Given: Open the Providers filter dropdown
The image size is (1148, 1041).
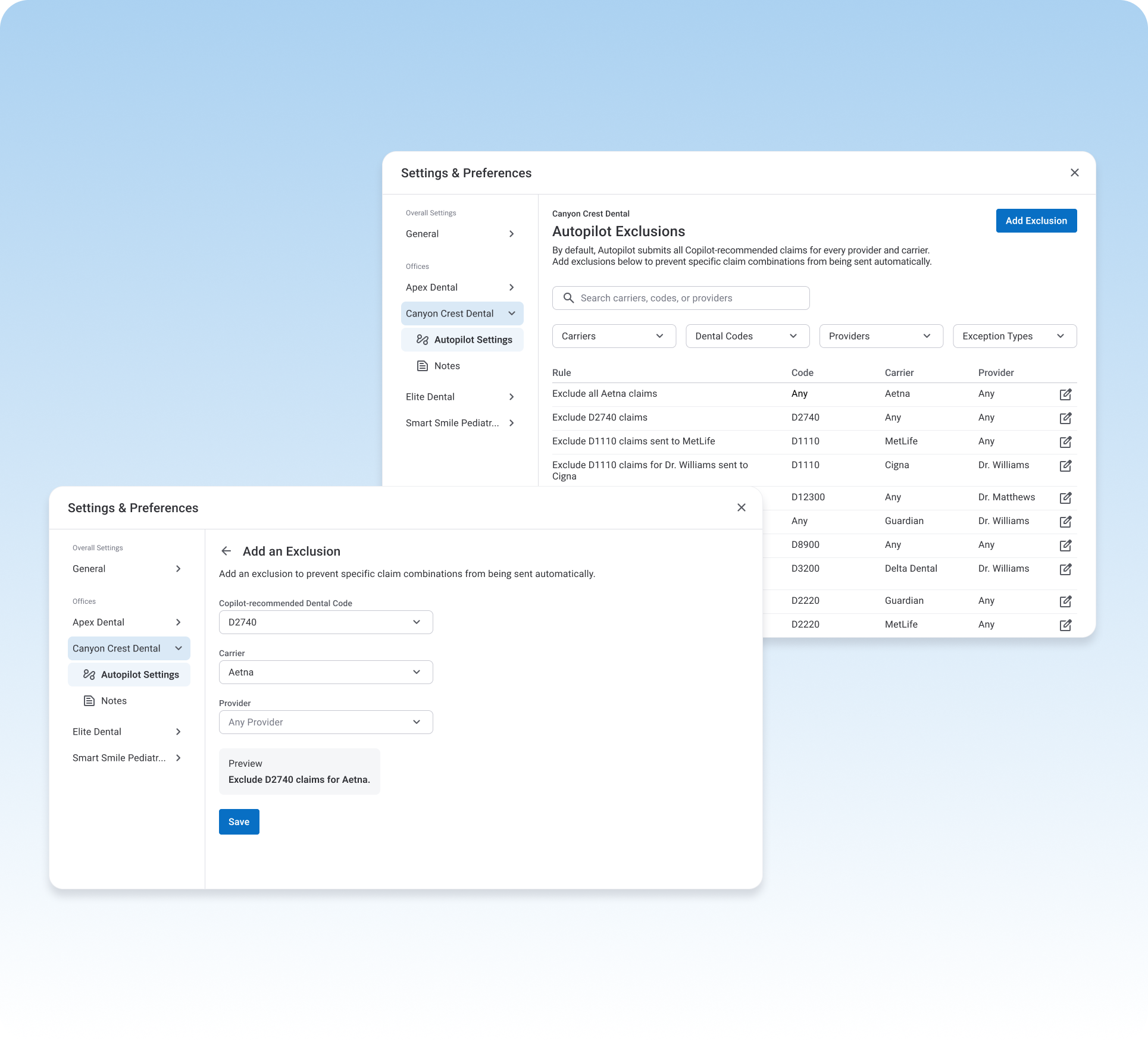Looking at the screenshot, I should (881, 336).
